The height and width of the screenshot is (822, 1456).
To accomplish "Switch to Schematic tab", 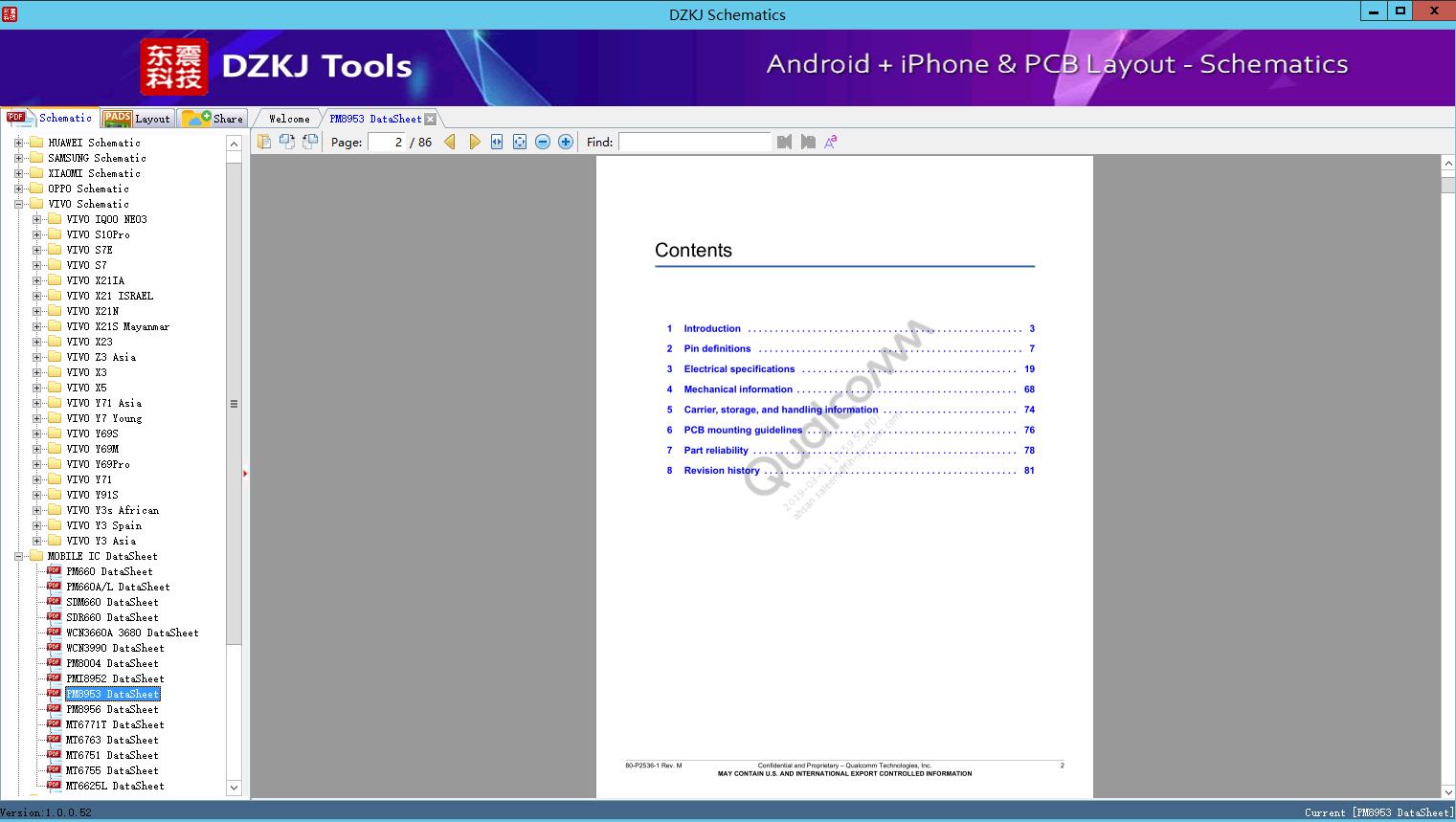I will pos(50,118).
